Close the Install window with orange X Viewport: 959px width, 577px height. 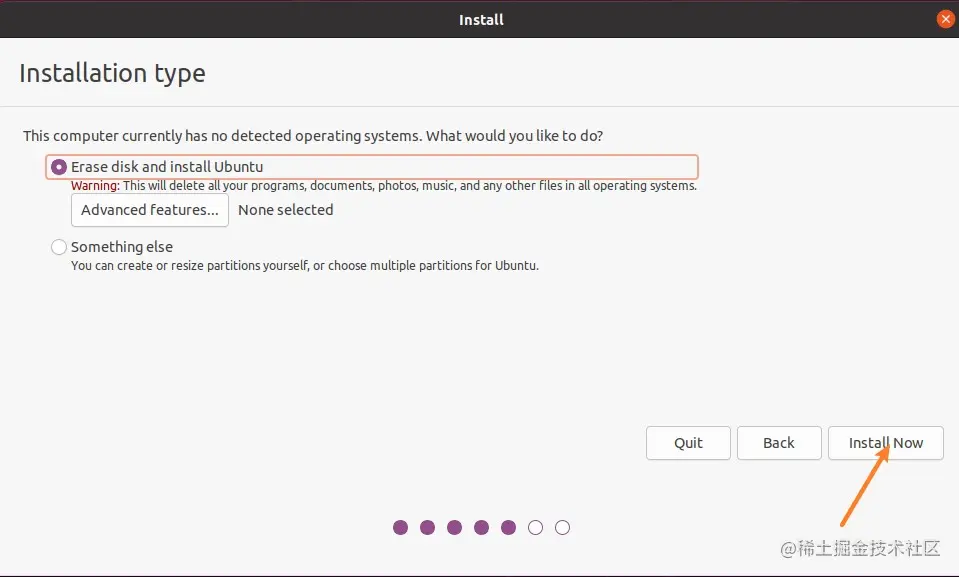coord(946,19)
